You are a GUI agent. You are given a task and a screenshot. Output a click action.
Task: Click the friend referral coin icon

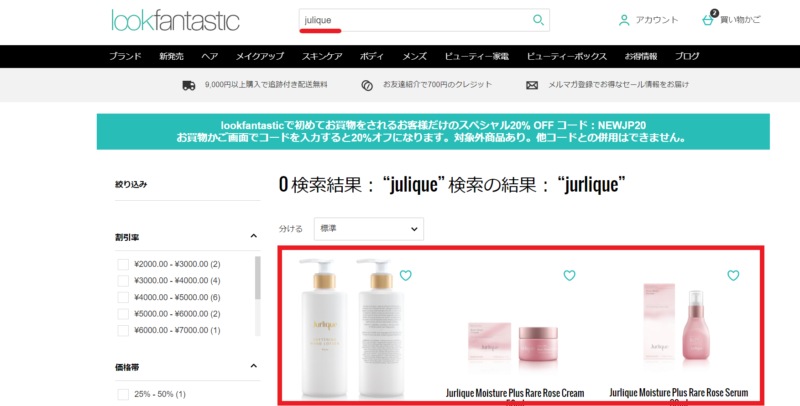click(x=367, y=85)
